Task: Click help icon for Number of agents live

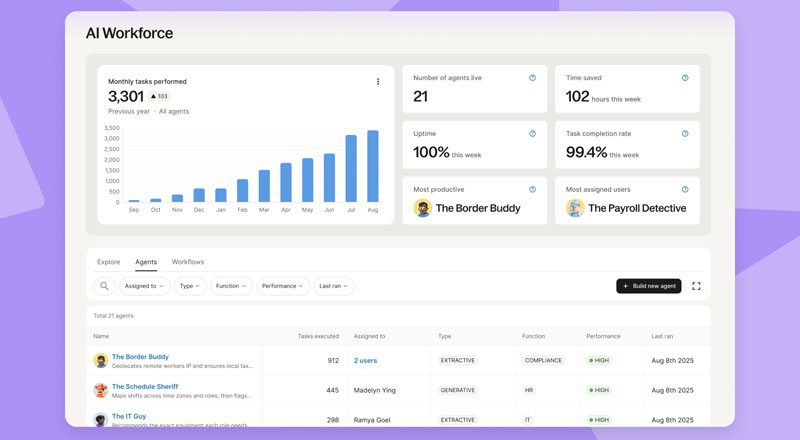Action: tap(532, 78)
